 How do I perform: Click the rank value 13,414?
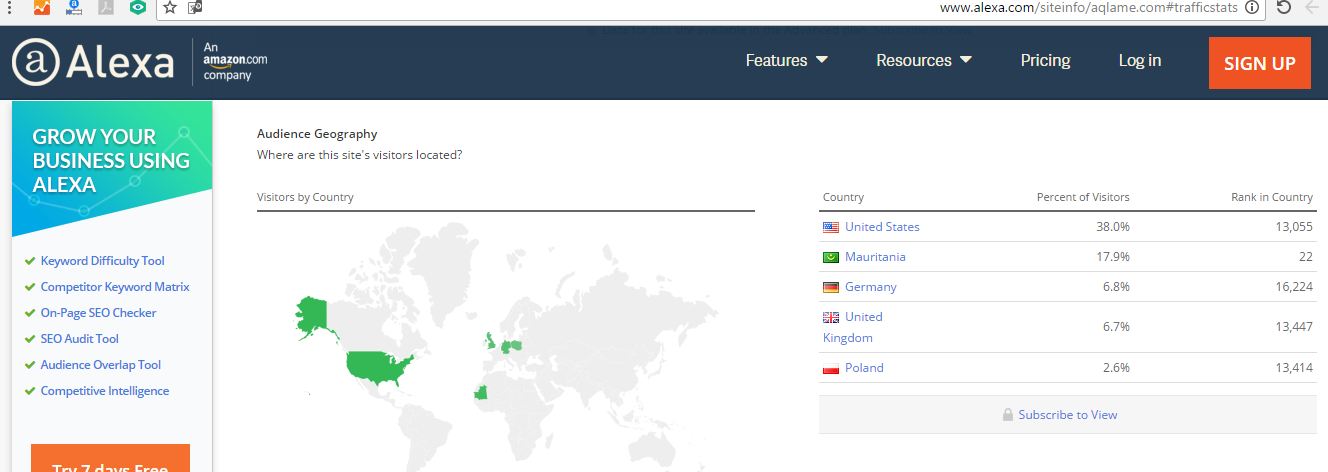(x=1293, y=368)
